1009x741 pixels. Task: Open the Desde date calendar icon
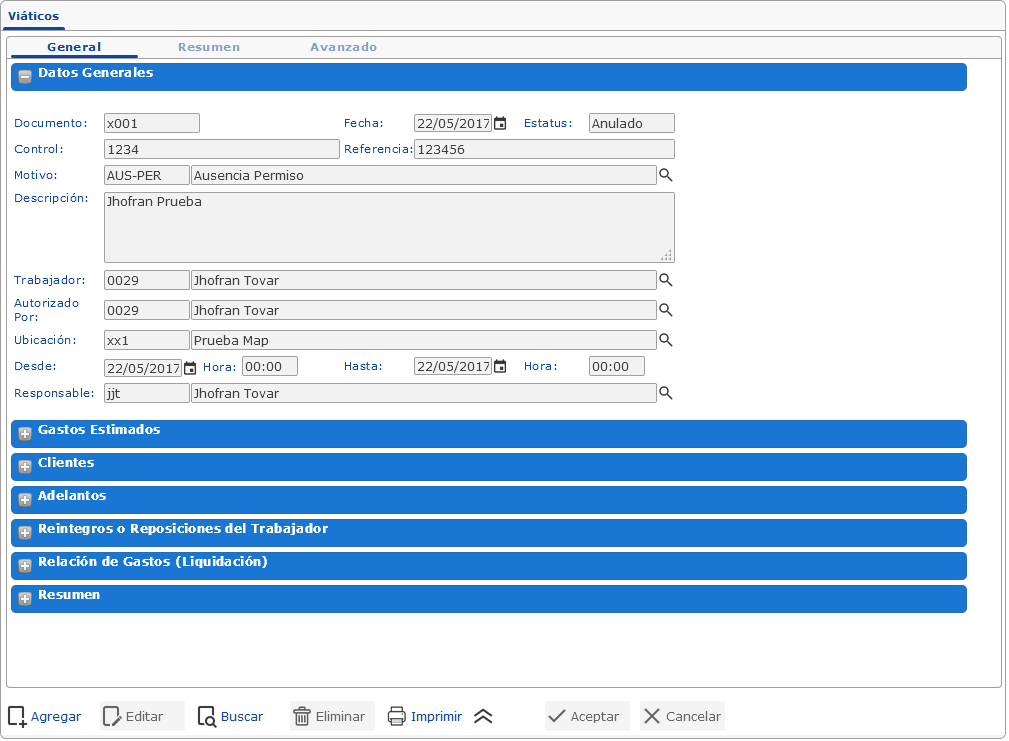click(x=190, y=367)
